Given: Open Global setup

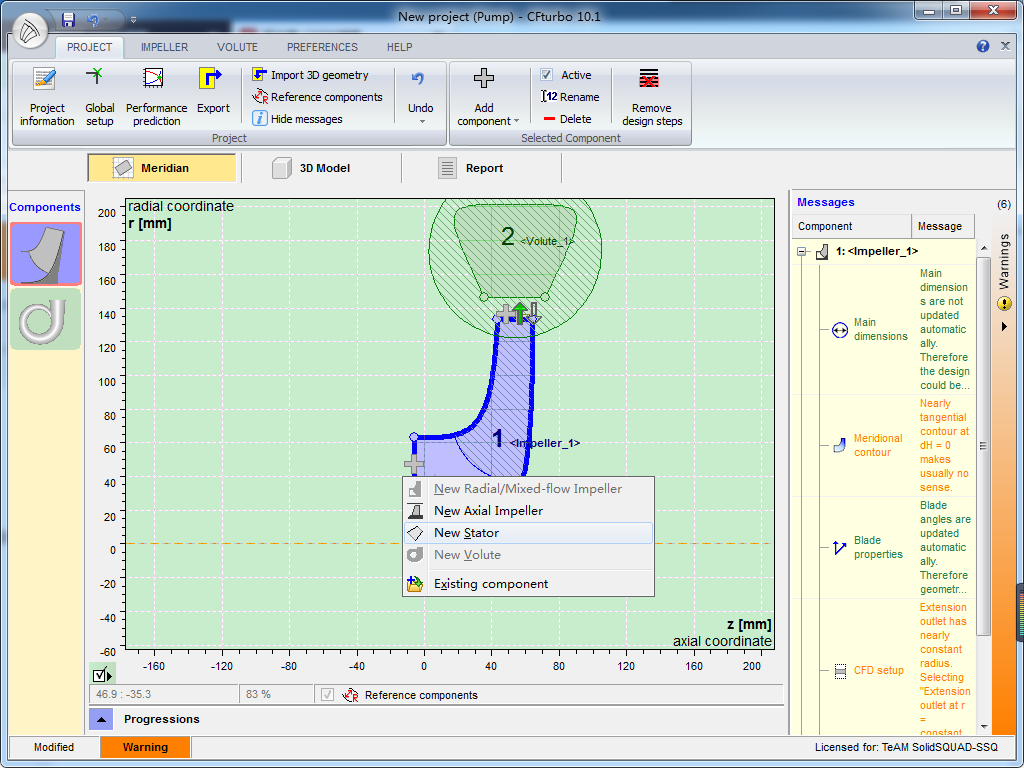Looking at the screenshot, I should click(x=99, y=97).
